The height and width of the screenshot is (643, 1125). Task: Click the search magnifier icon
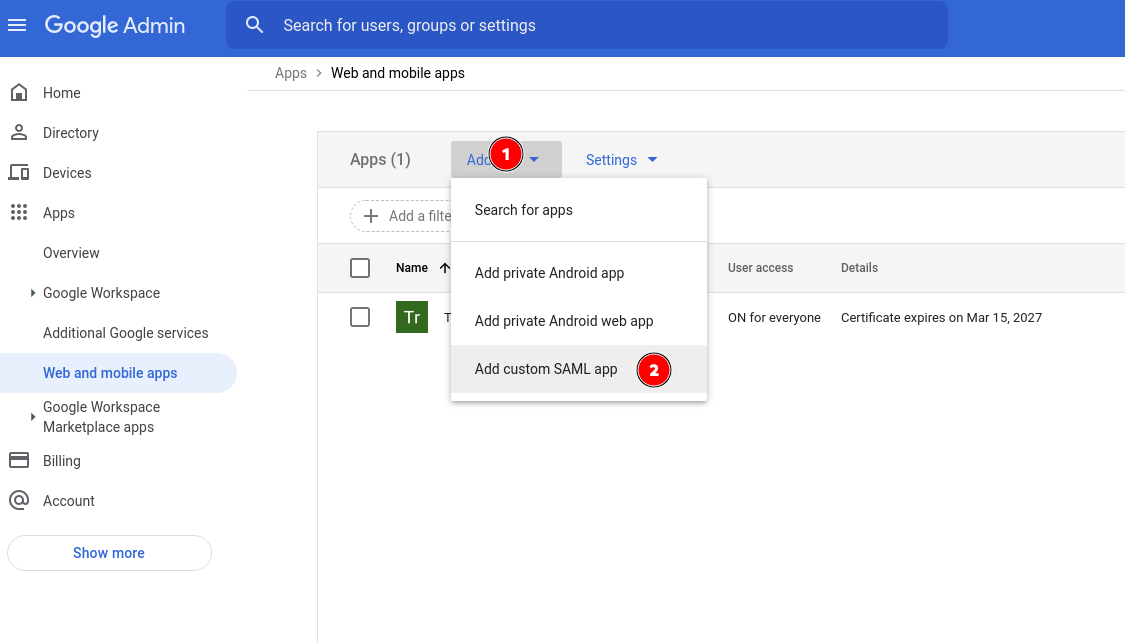tap(255, 25)
